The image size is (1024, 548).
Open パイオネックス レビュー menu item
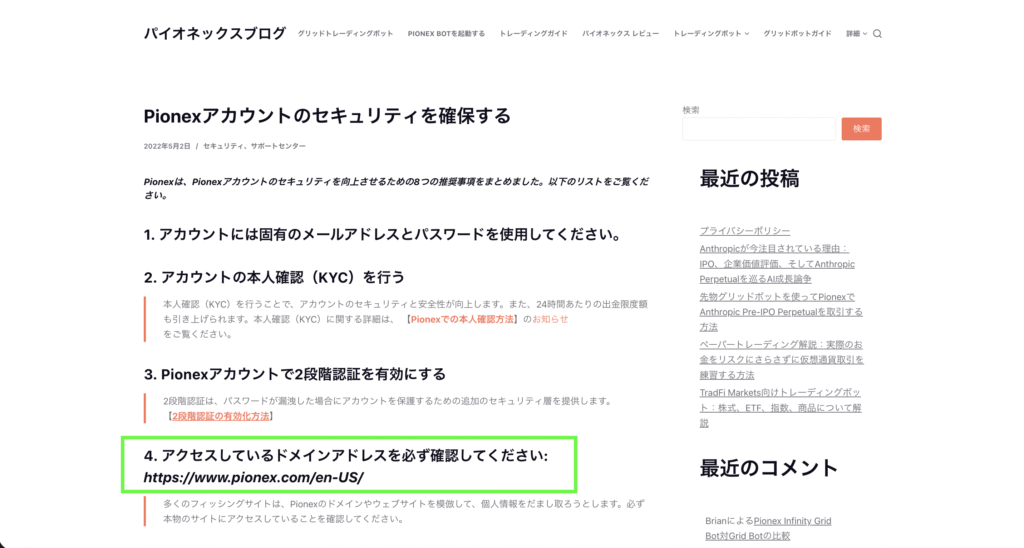coord(620,34)
